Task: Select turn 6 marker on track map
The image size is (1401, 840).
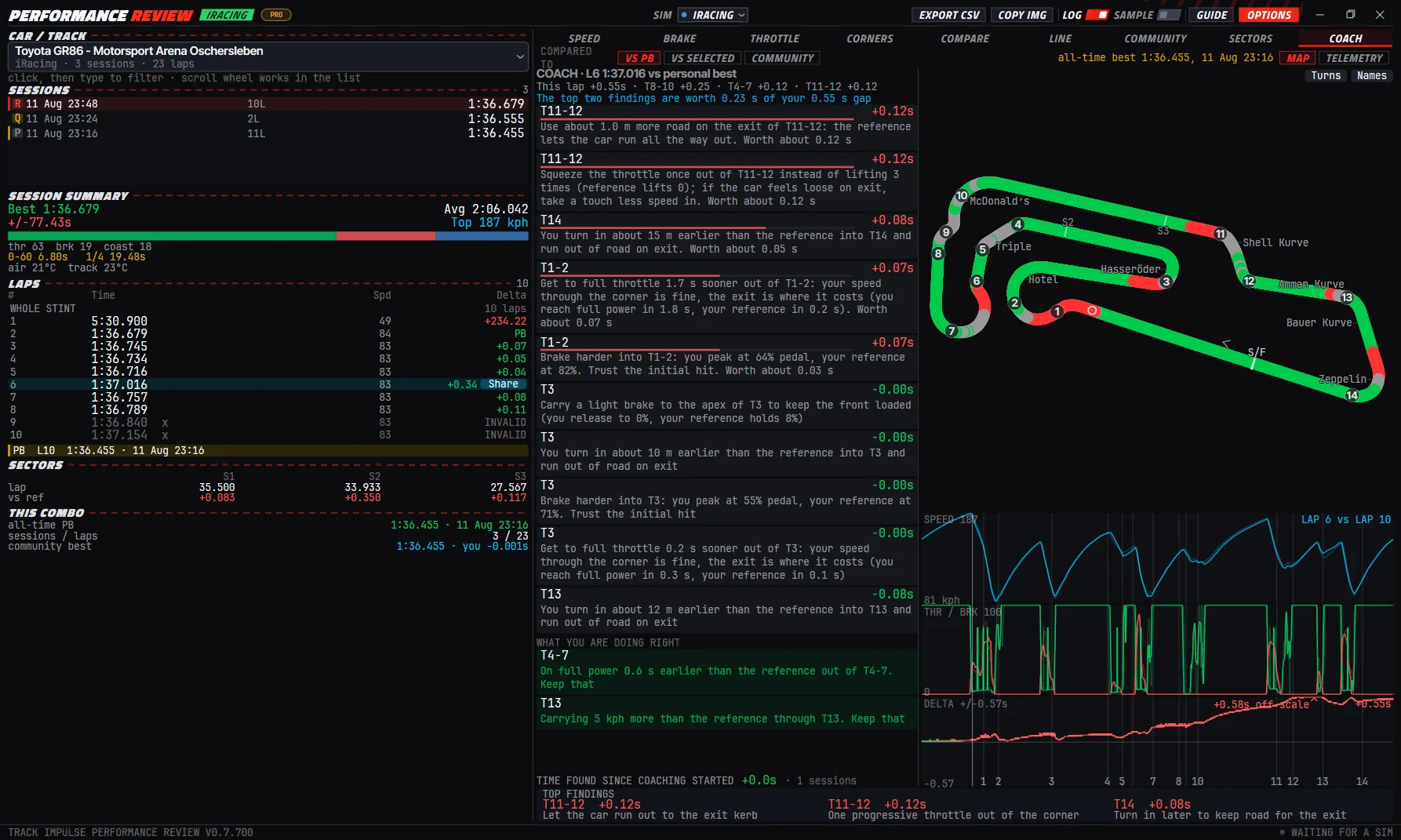Action: 977,281
